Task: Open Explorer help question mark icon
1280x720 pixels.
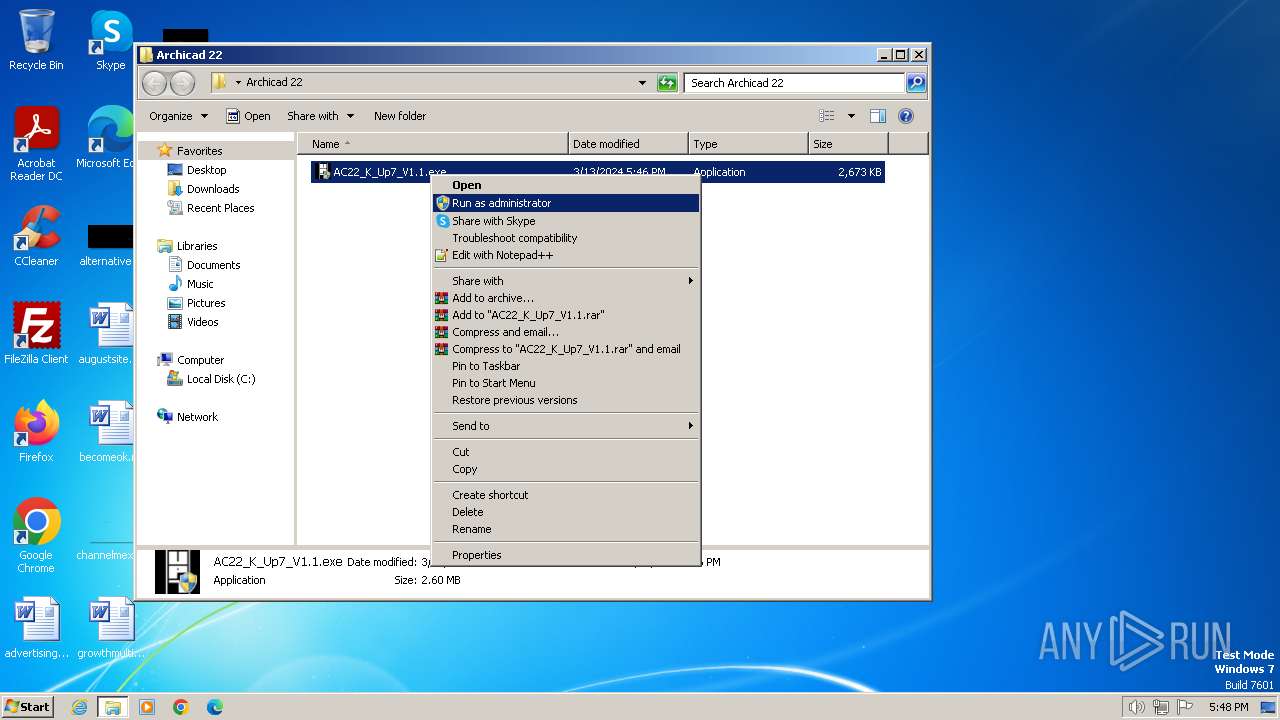Action: click(x=906, y=116)
